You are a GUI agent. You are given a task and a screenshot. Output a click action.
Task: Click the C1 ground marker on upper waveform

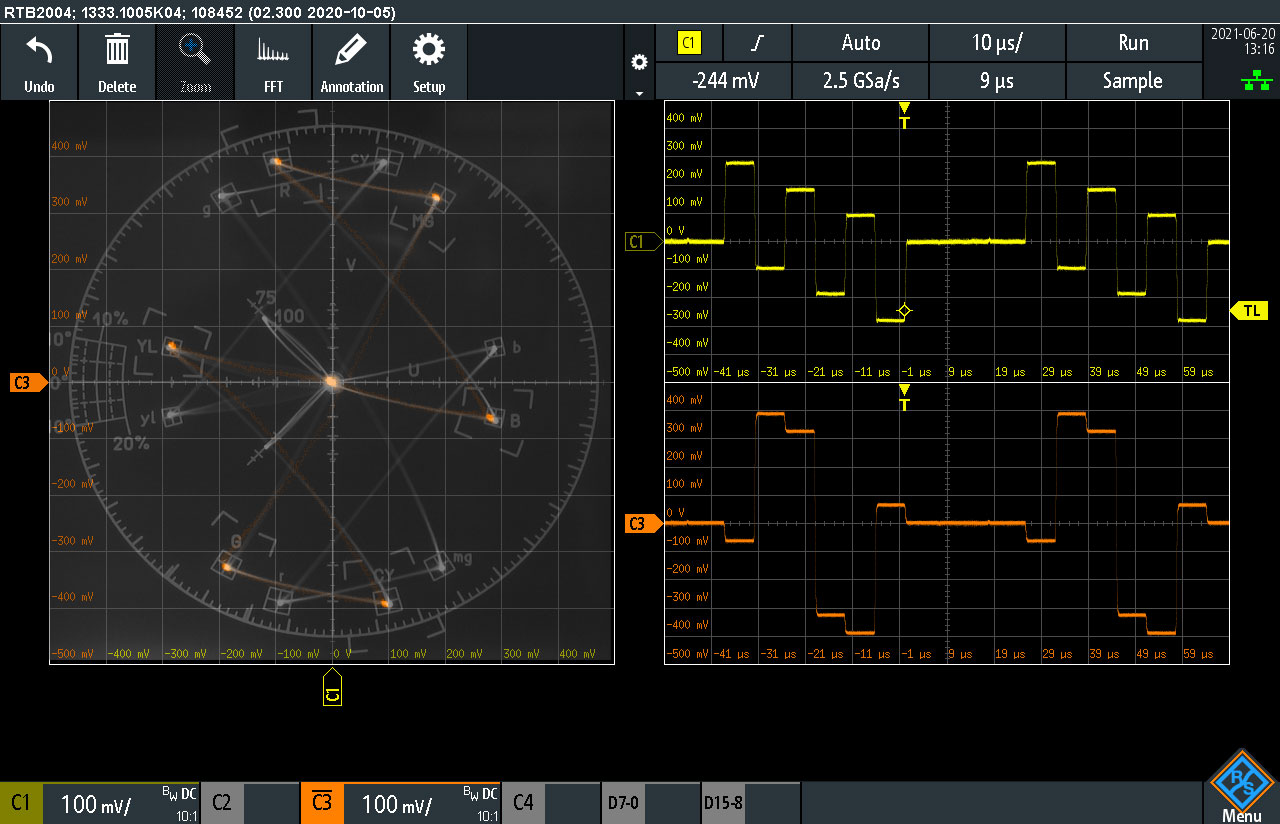coord(642,241)
